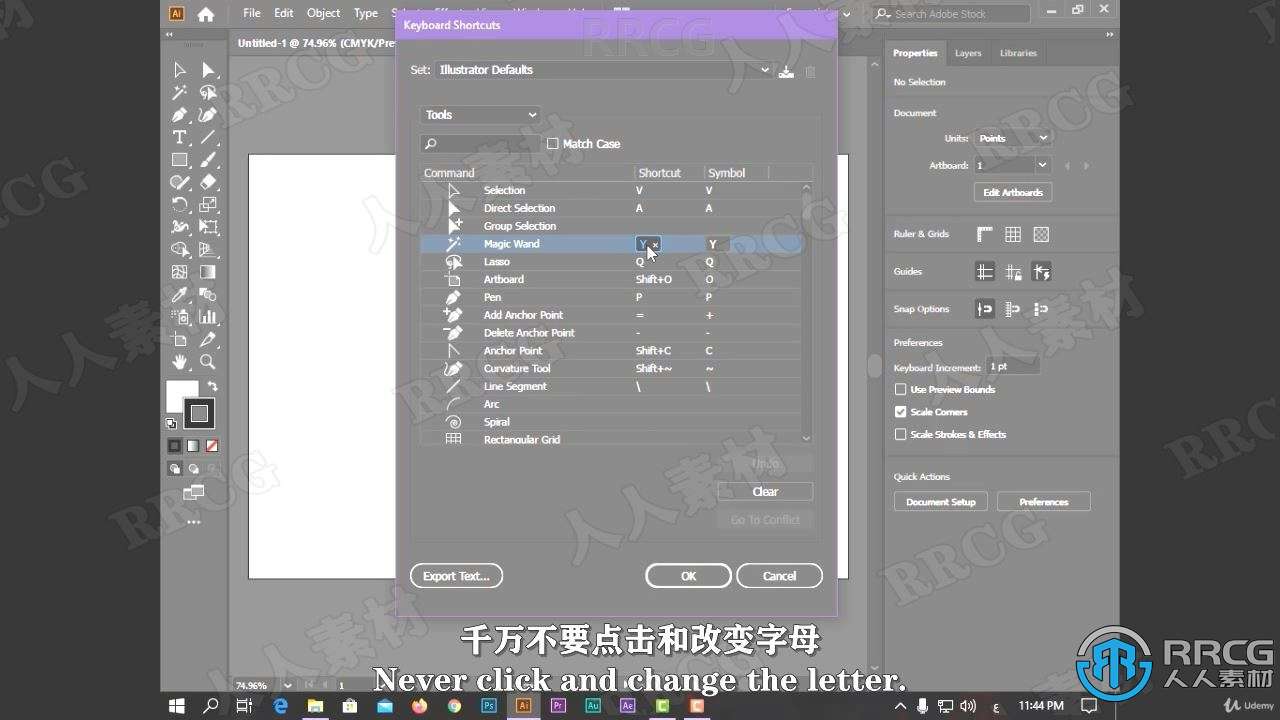Click OK in Keyboard Shortcuts dialog

688,576
